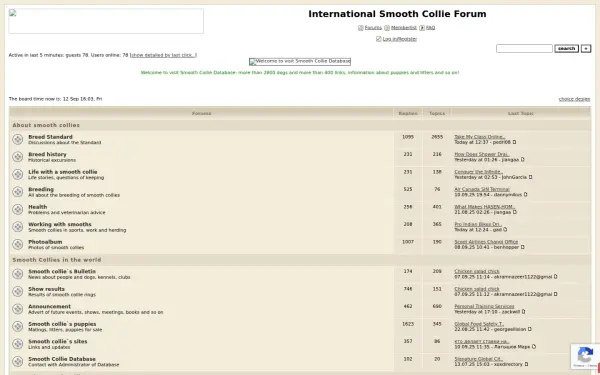Image resolution: width=600 pixels, height=375 pixels.
Task: Open Smooth Collie Database forum link
Action: click(x=62, y=359)
